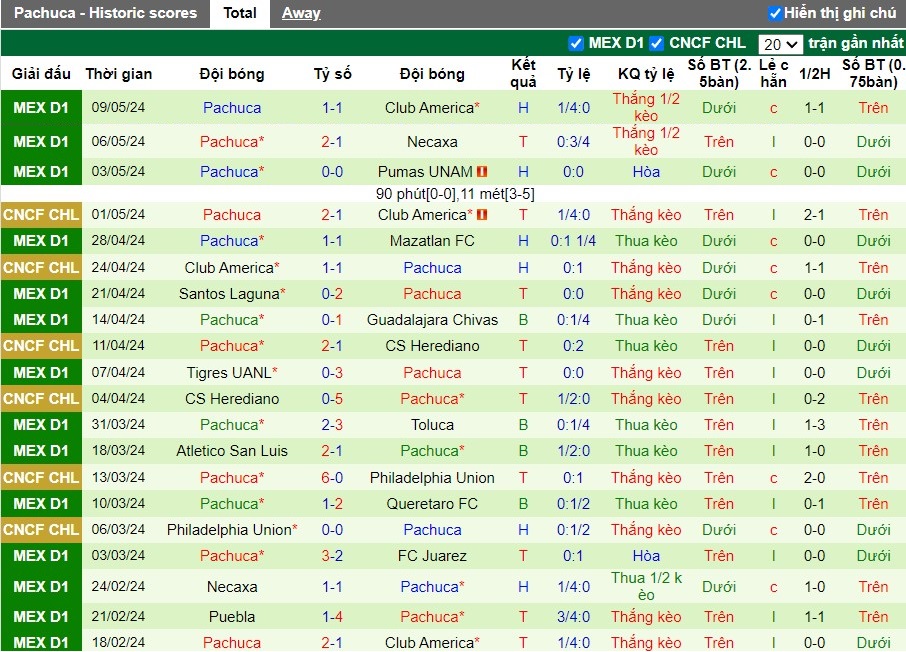906x652 pixels.
Task: Click Hòa result in Pumas UNAM row
Action: click(x=646, y=172)
